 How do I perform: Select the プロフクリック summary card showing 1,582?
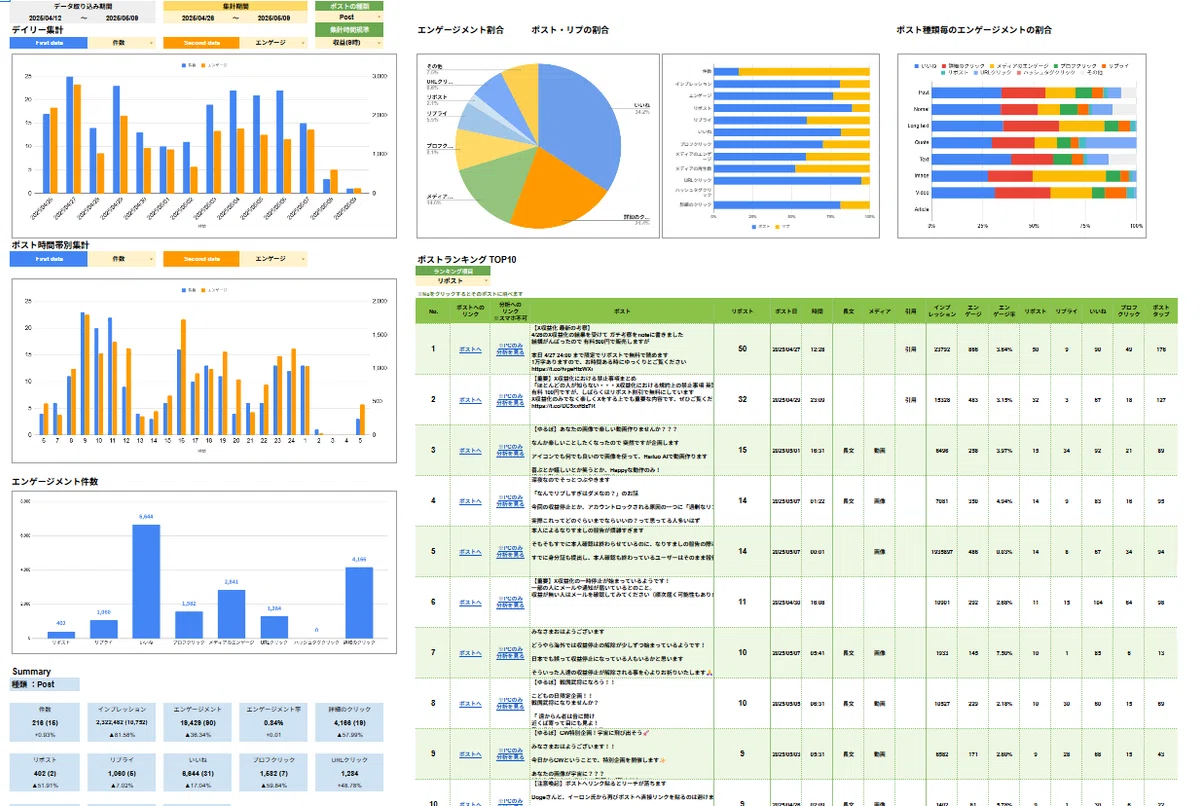tap(275, 774)
